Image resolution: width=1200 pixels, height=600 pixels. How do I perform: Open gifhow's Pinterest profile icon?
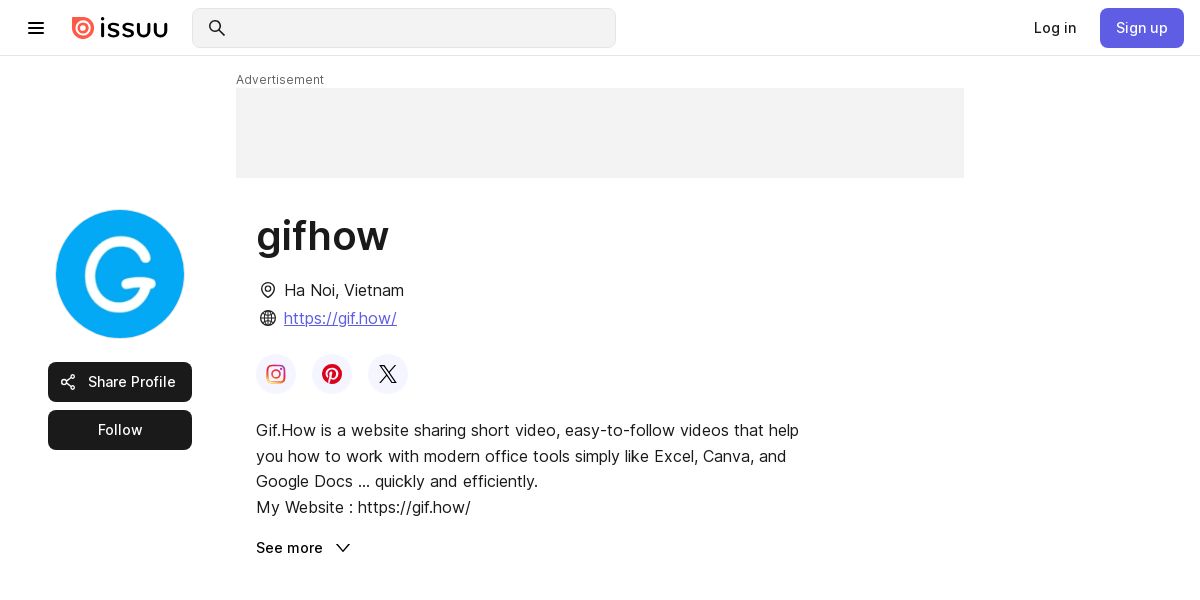[x=332, y=374]
